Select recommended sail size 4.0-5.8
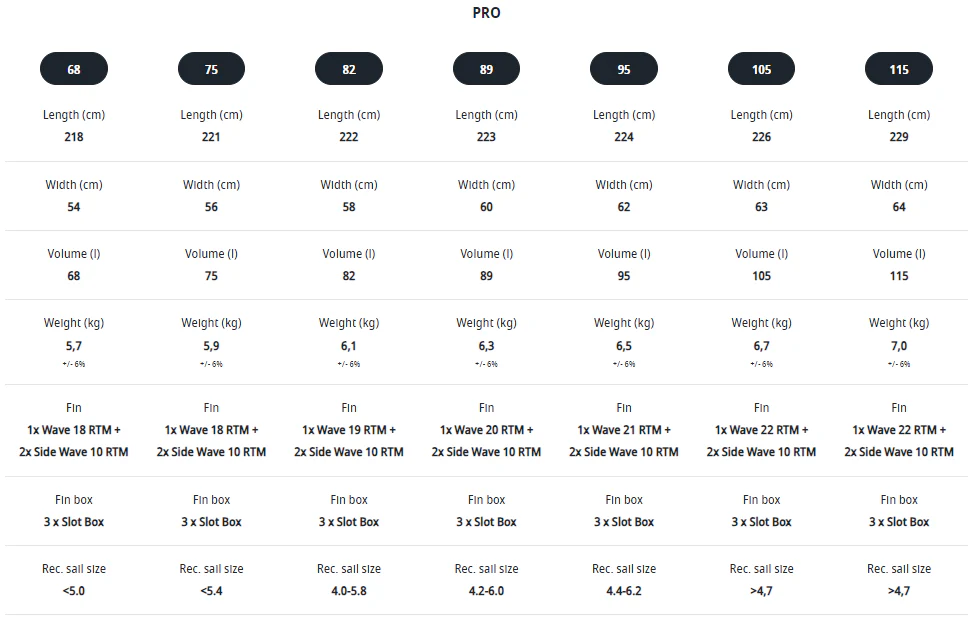The height and width of the screenshot is (618, 977). click(x=349, y=591)
